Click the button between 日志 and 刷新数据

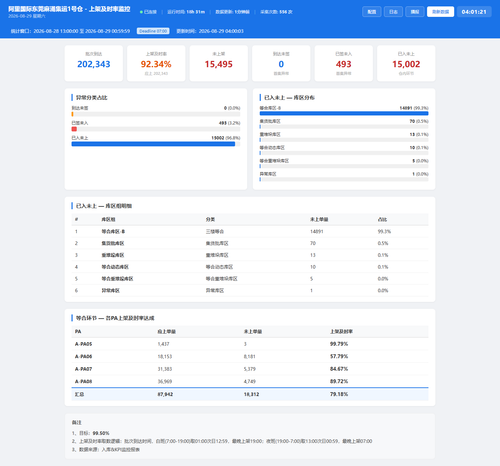(415, 12)
